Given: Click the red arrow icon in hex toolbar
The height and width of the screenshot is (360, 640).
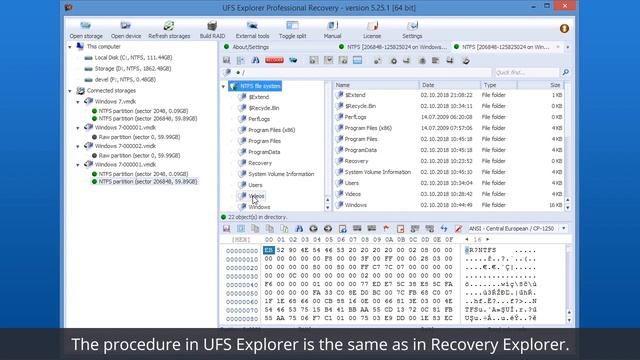Looking at the screenshot, I should 386,229.
